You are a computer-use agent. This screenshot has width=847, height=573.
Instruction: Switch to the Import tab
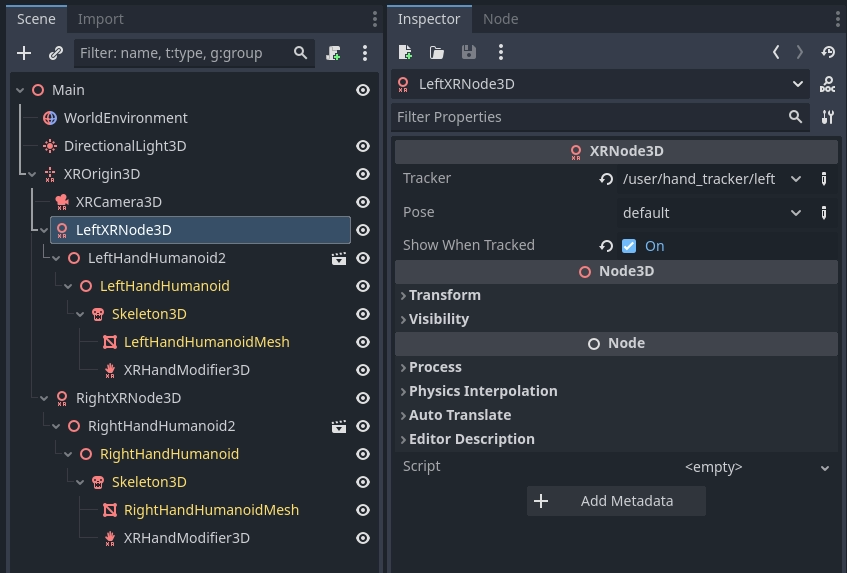click(100, 19)
